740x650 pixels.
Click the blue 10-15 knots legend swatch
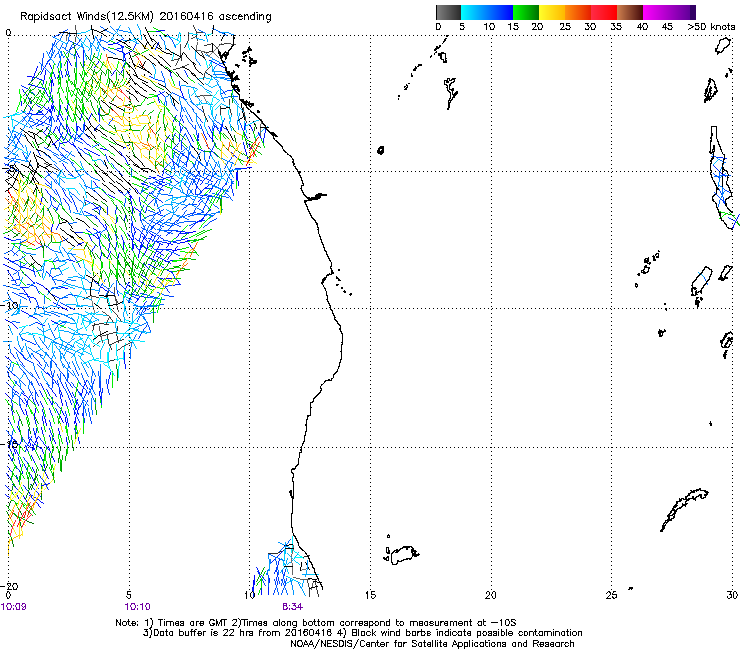(x=500, y=12)
